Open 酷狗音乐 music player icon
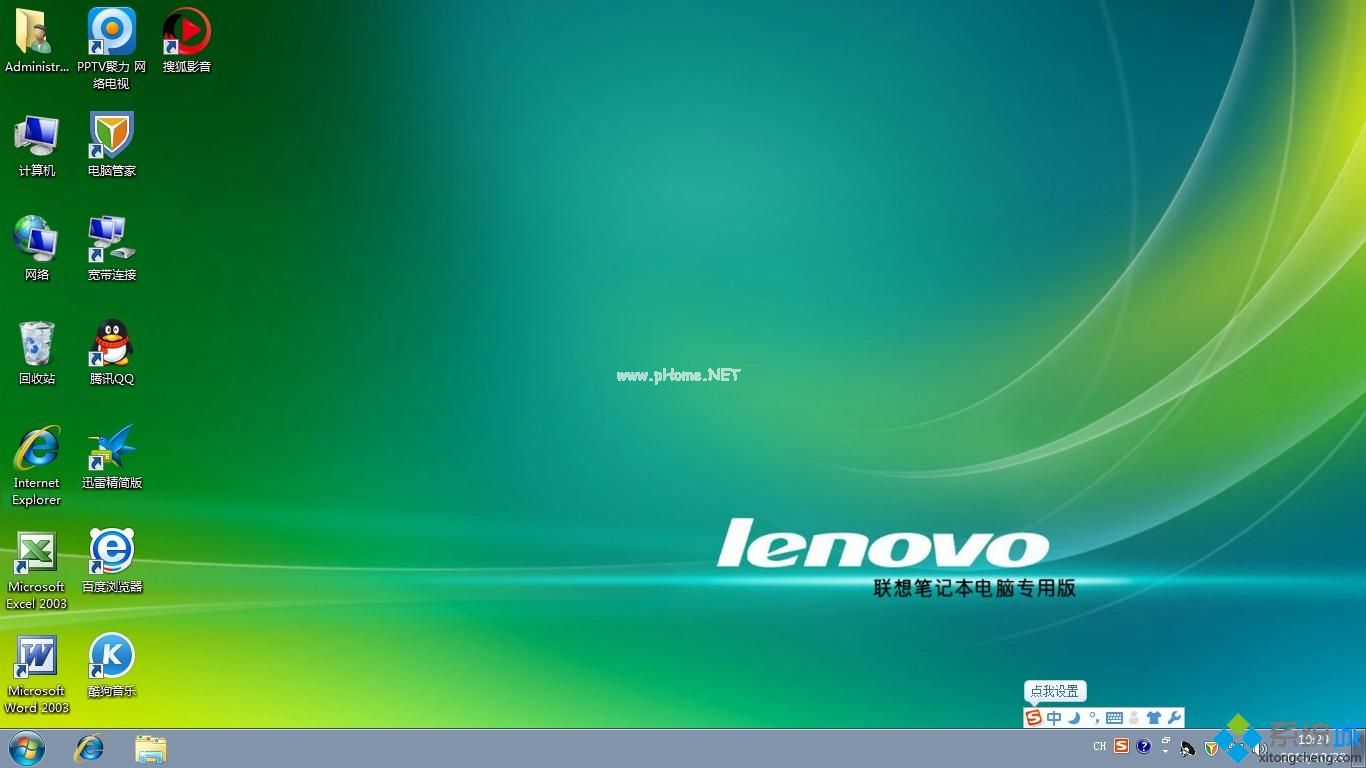This screenshot has width=1366, height=768. [x=111, y=663]
